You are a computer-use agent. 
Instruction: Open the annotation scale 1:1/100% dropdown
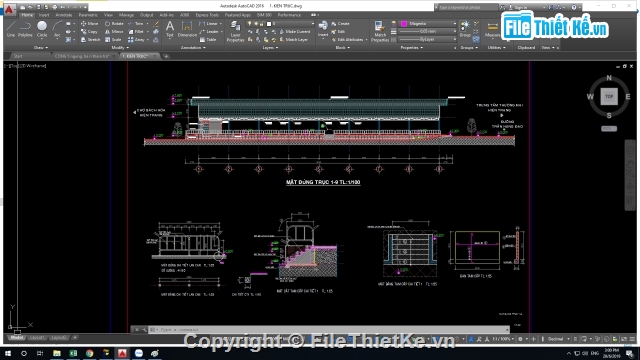[502, 339]
